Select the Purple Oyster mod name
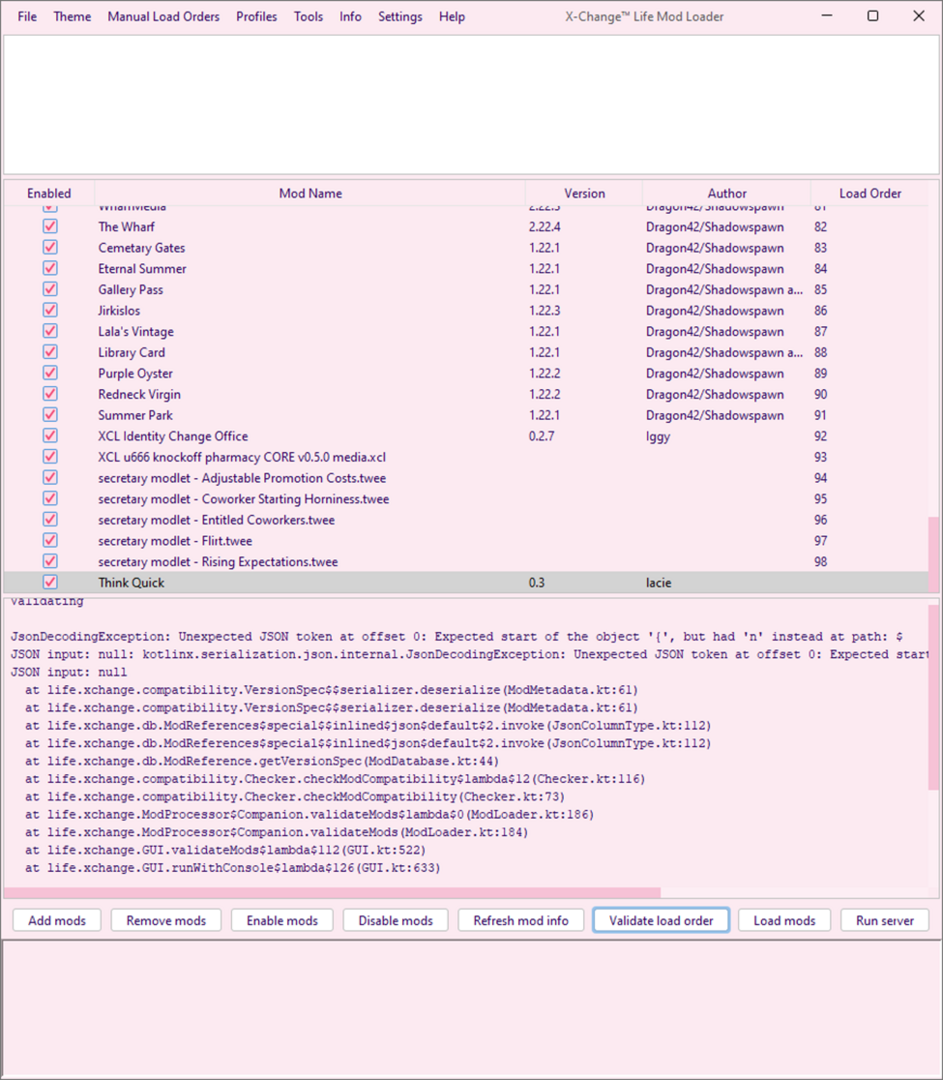 tap(135, 373)
